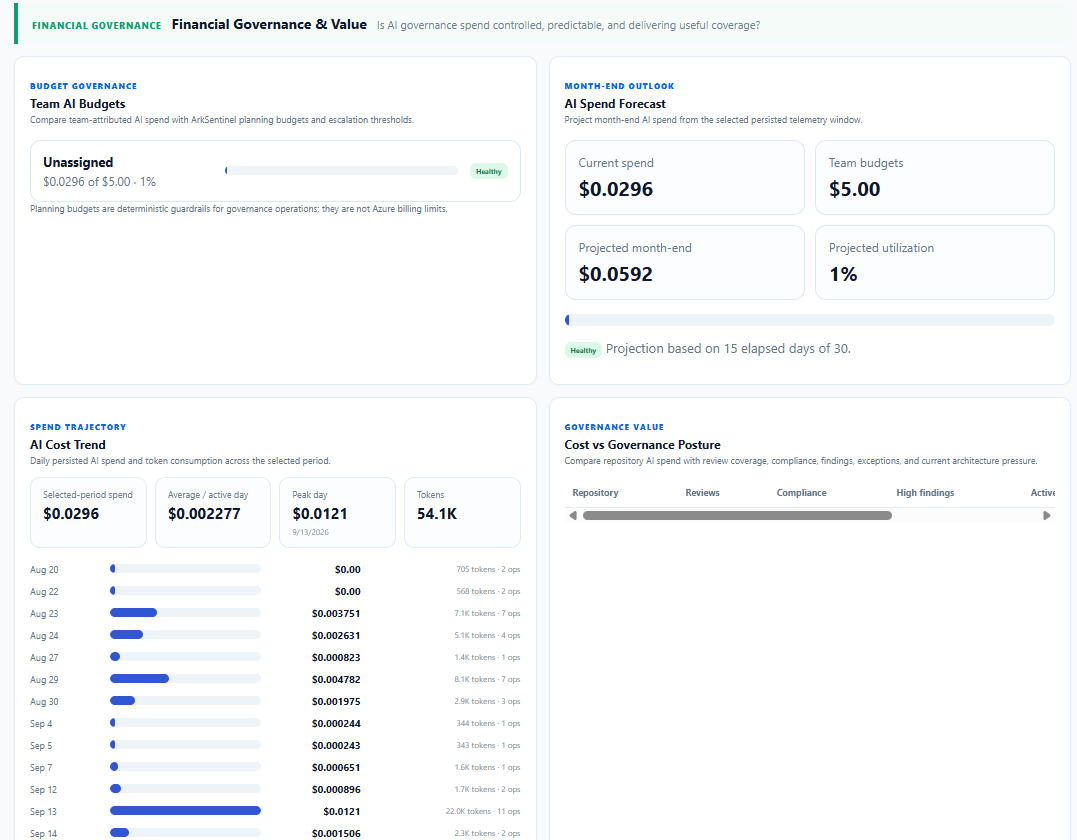Click the right scroll arrow in governance table
This screenshot has height=840, width=1077.
(x=1046, y=516)
